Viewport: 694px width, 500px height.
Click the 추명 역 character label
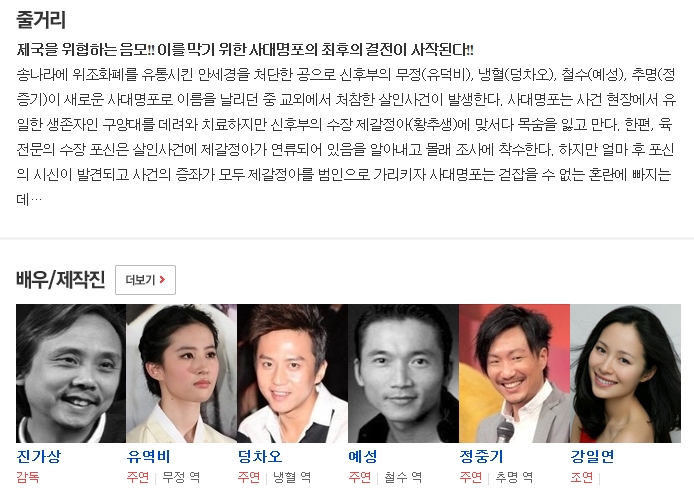[x=514, y=477]
